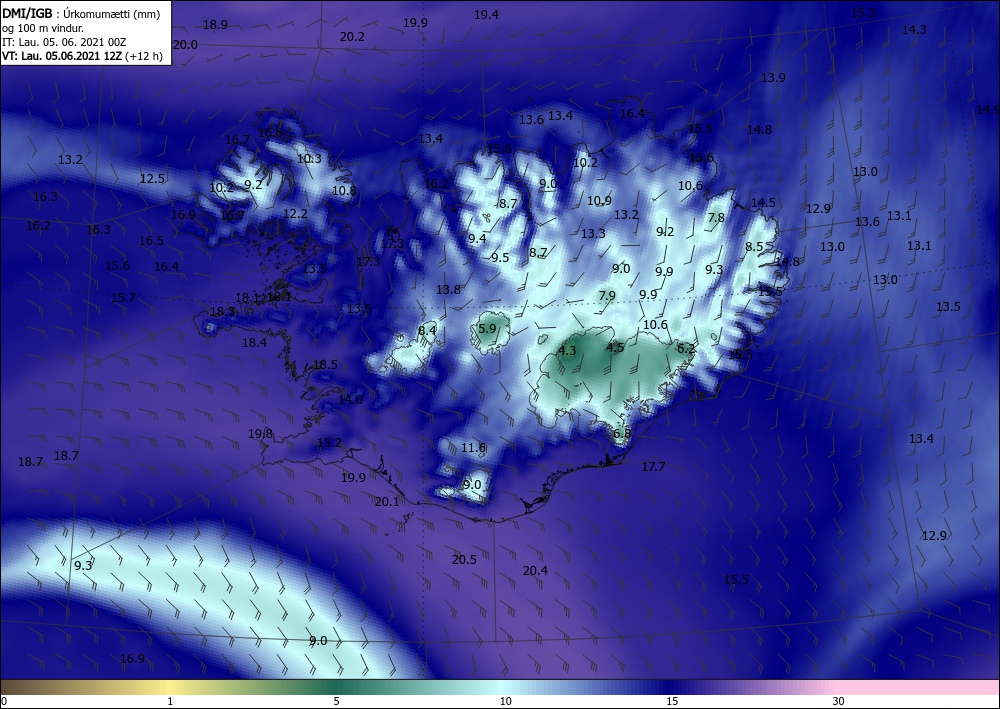Click the 17.7 value off the southeast coast

click(x=653, y=467)
